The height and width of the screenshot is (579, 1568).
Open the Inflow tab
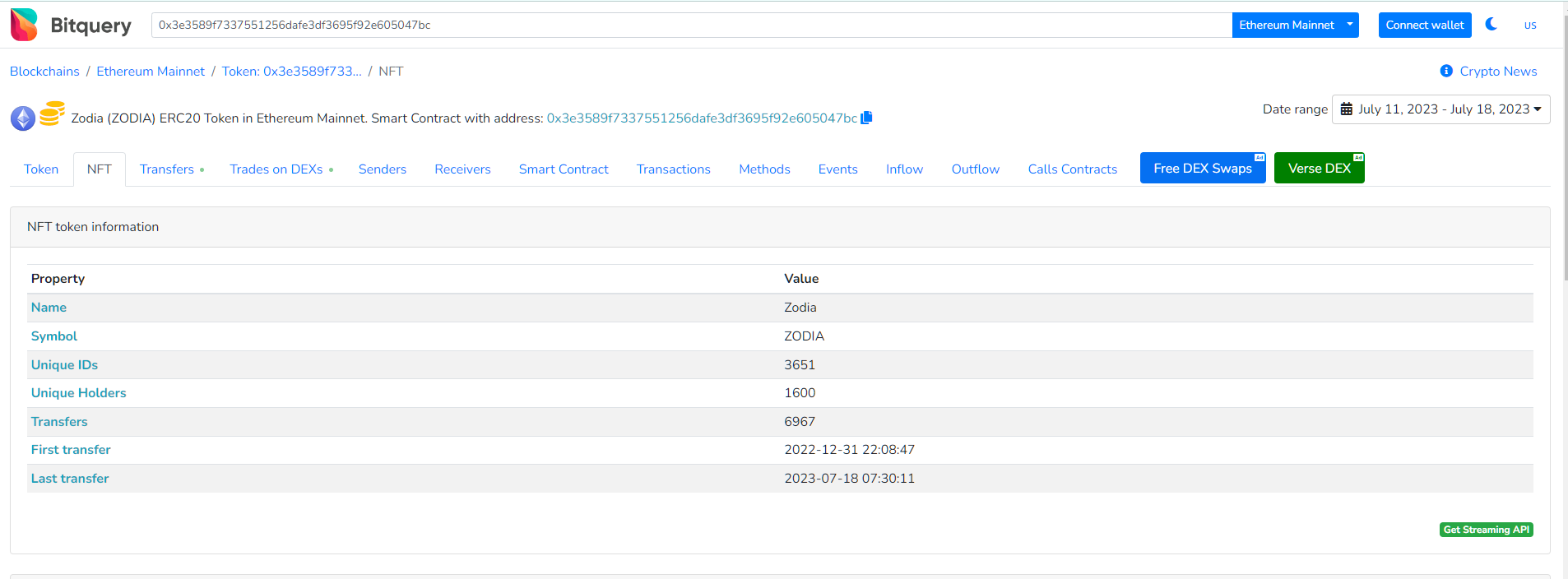904,169
